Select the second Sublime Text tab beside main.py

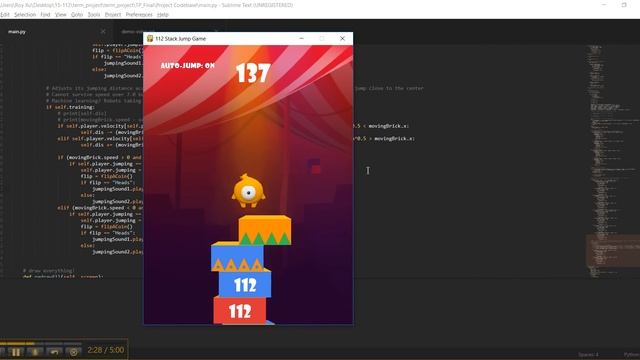point(131,31)
